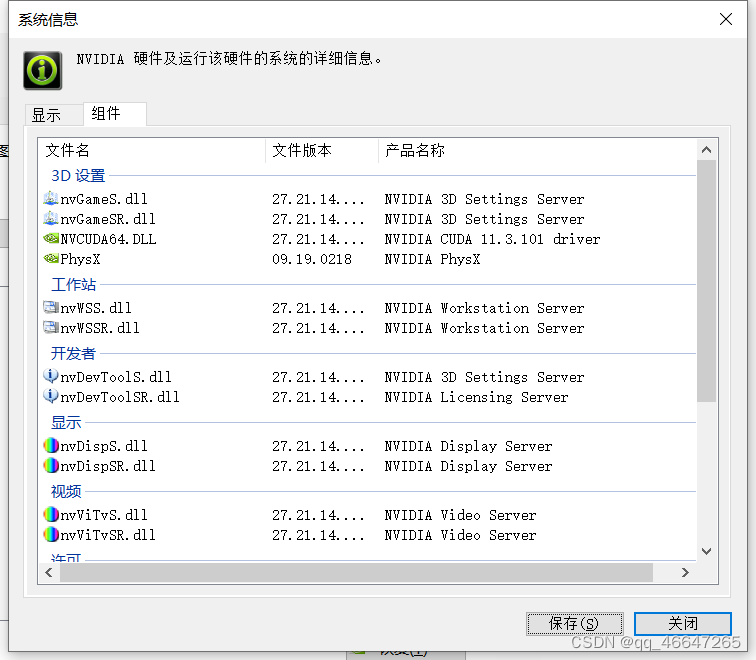This screenshot has height=660, width=756.
Task: Select the nvGameS.dll file name
Action: point(104,199)
